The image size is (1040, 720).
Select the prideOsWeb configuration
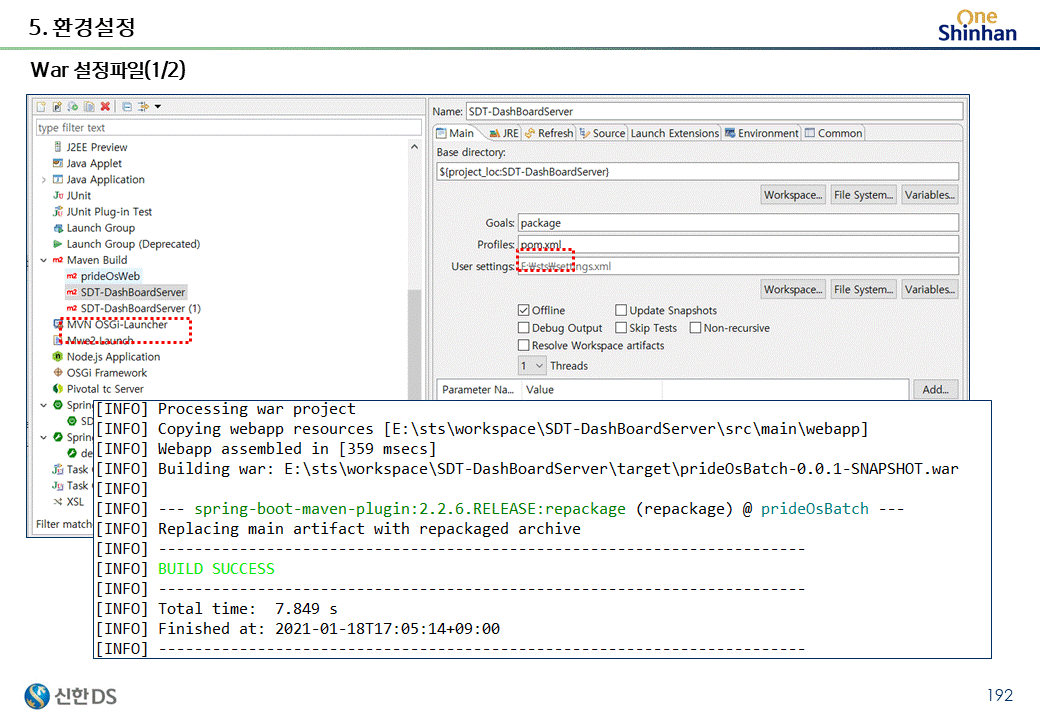[110, 276]
